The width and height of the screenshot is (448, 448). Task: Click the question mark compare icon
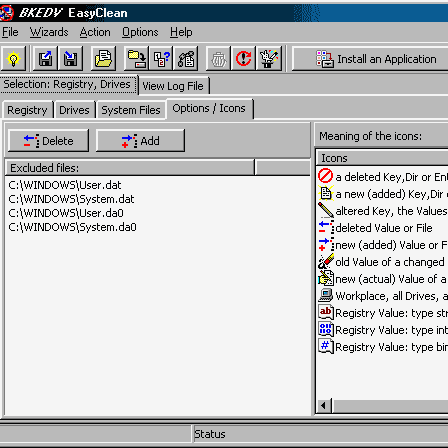[x=161, y=59]
